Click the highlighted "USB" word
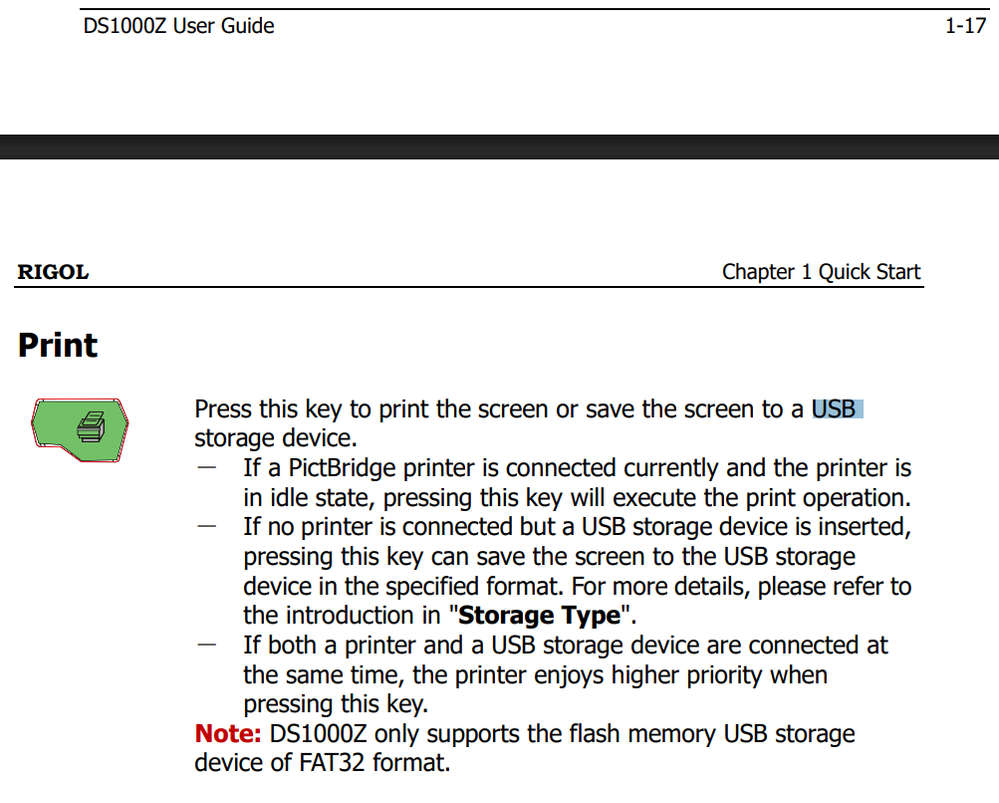 coord(836,409)
